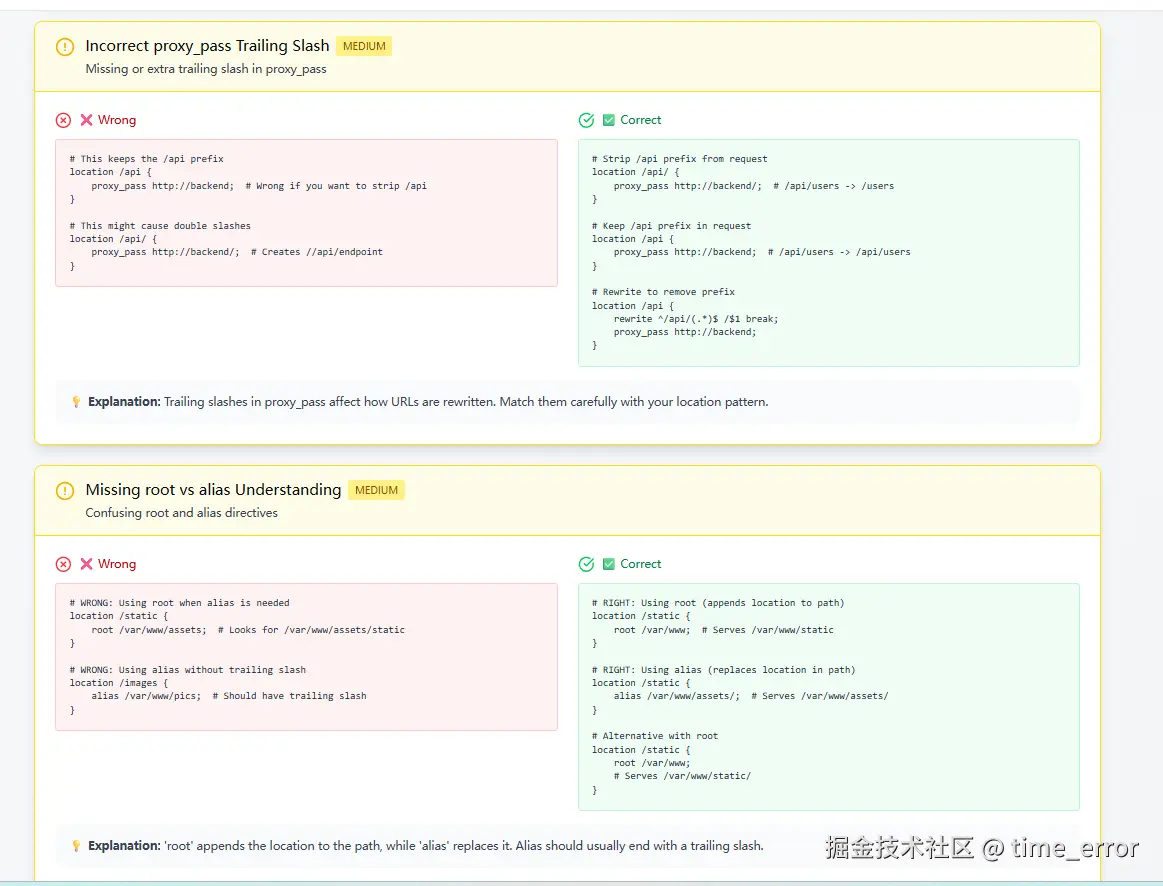Click green checkbox emoji in proxy_pass Correct header

point(609,120)
